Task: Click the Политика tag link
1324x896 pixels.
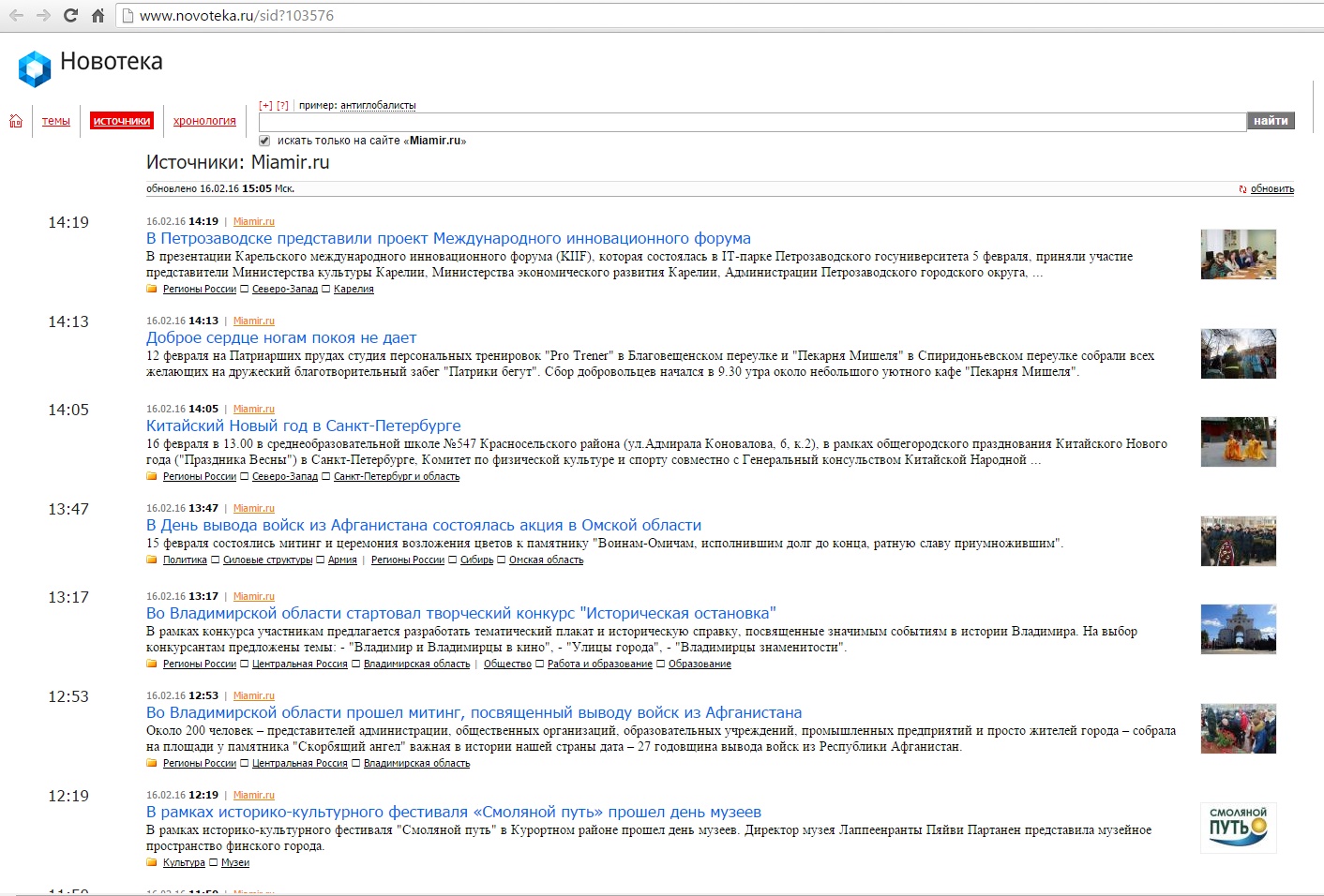Action: coord(185,560)
